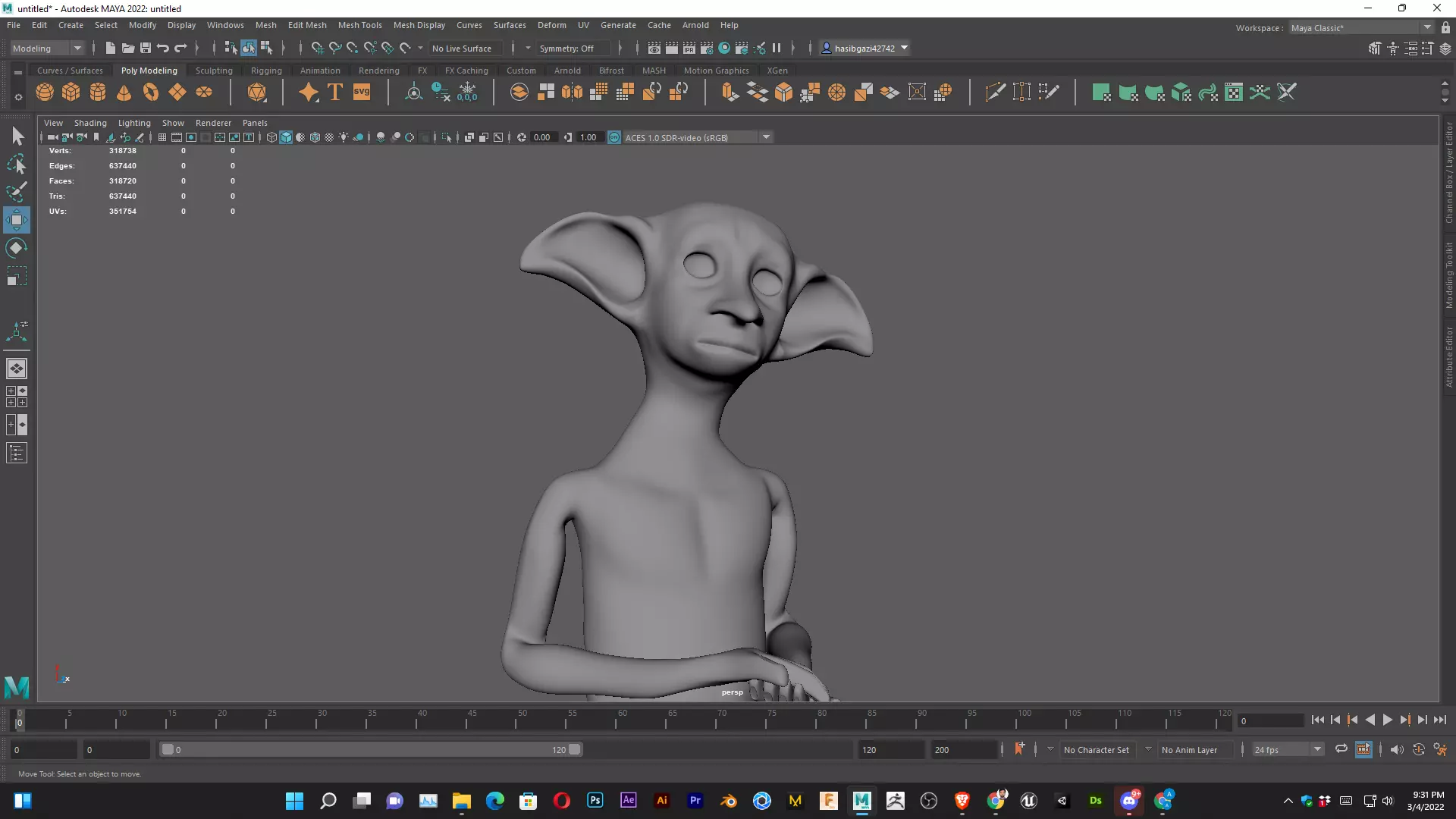Create a Polygon Cone from shelf
This screenshot has height=819, width=1456.
click(x=124, y=93)
